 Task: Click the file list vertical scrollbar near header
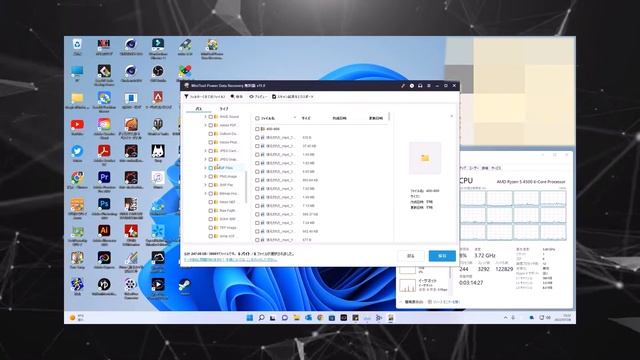[389, 117]
